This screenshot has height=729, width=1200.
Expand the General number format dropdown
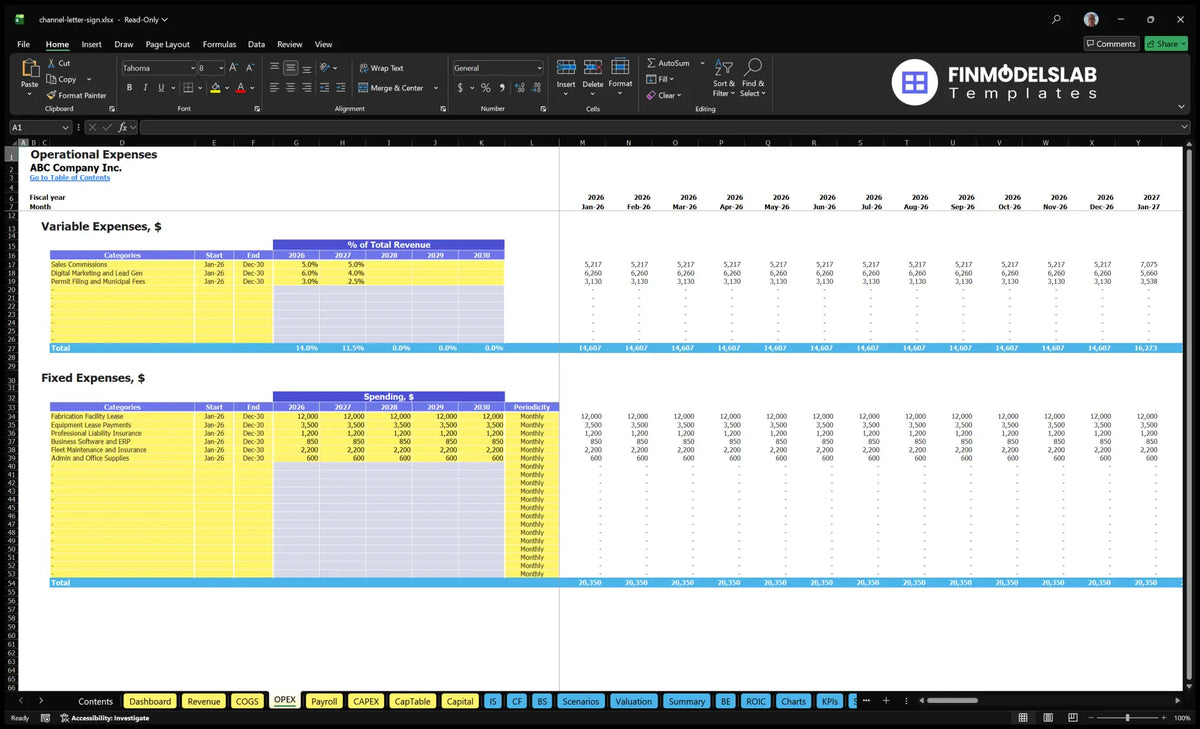(x=539, y=68)
